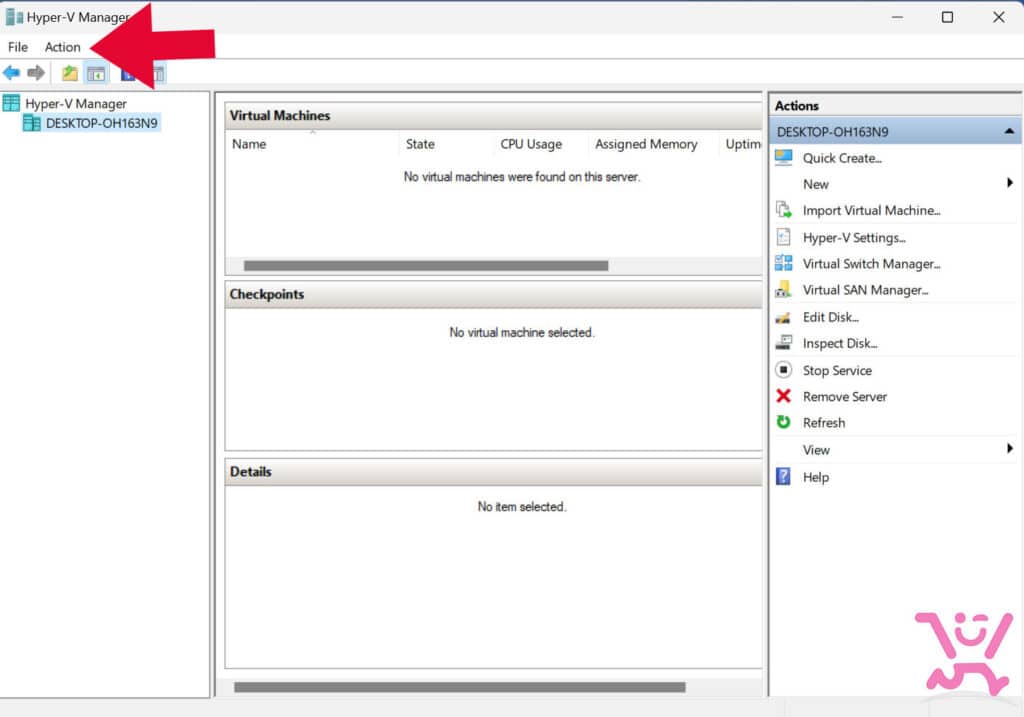Screen dimensions: 1024x717
Task: Open the New submenu in Actions
Action: tap(816, 184)
